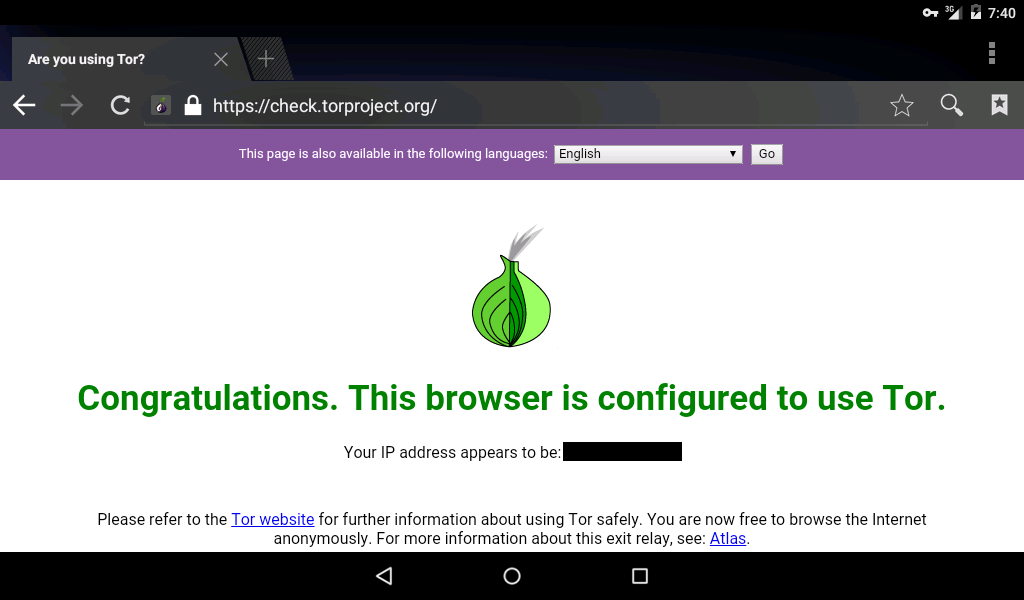Open the three-dot overflow menu

991,53
